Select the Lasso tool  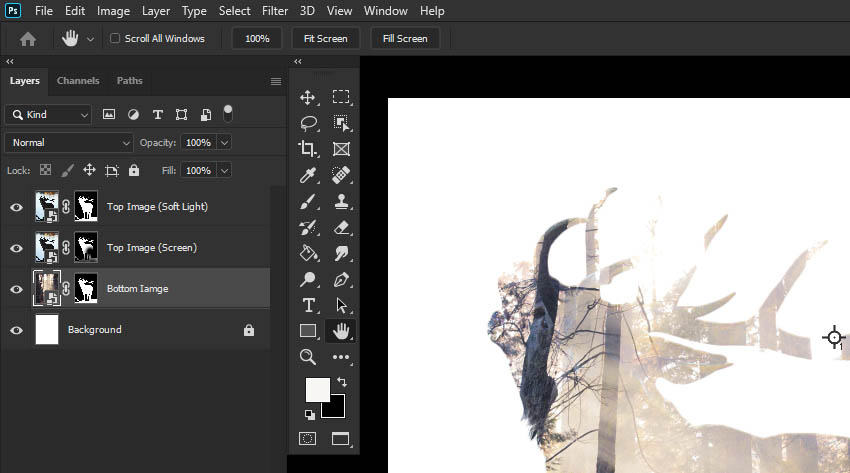pyautogui.click(x=308, y=123)
